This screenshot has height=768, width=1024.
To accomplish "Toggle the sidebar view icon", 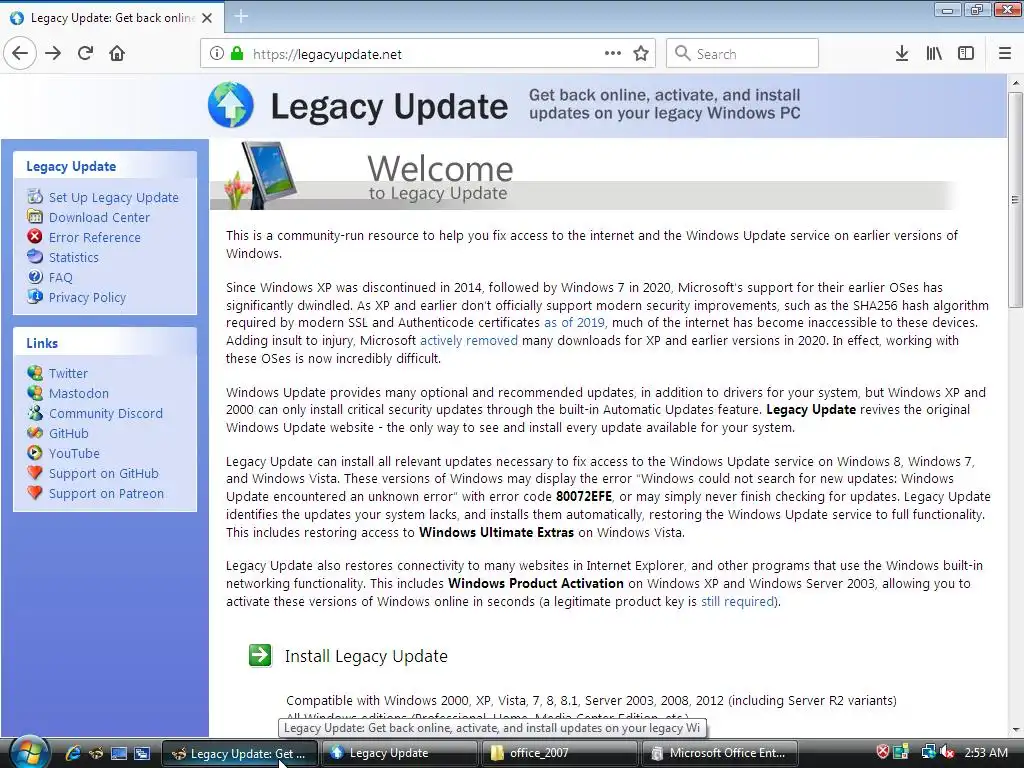I will coord(966,54).
